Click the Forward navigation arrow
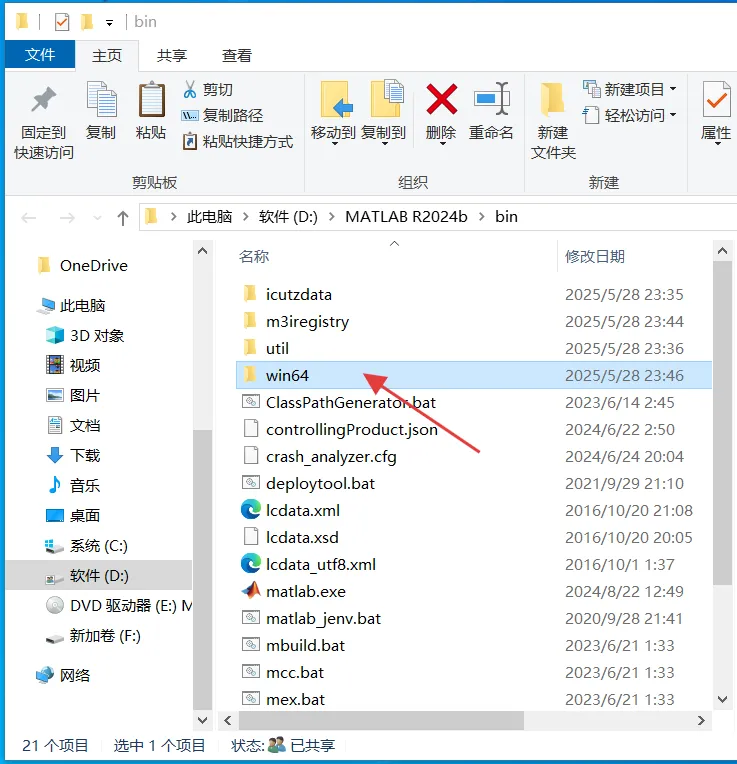This screenshot has width=737, height=764. tap(67, 218)
